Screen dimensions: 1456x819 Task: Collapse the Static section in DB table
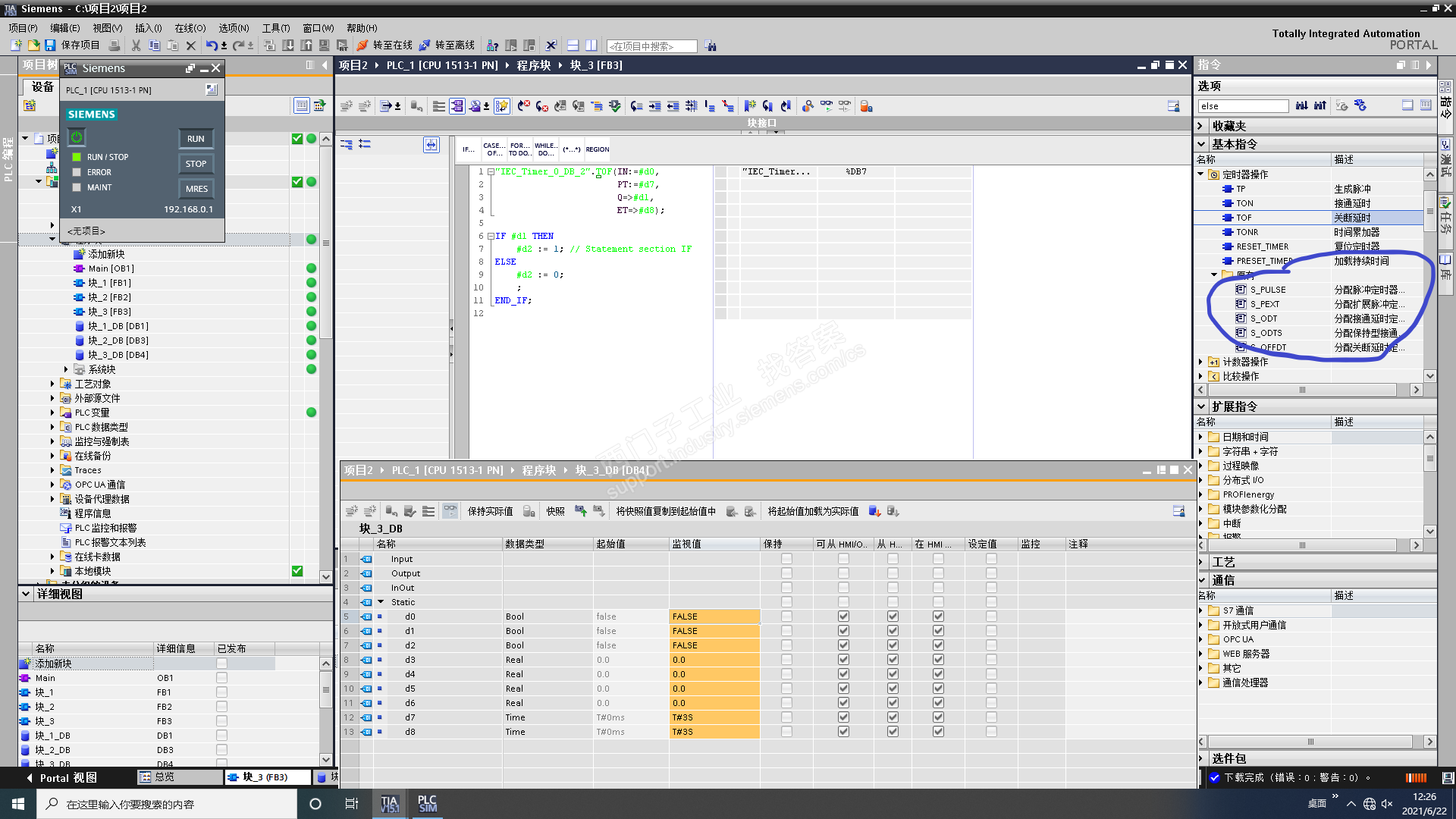(x=381, y=602)
